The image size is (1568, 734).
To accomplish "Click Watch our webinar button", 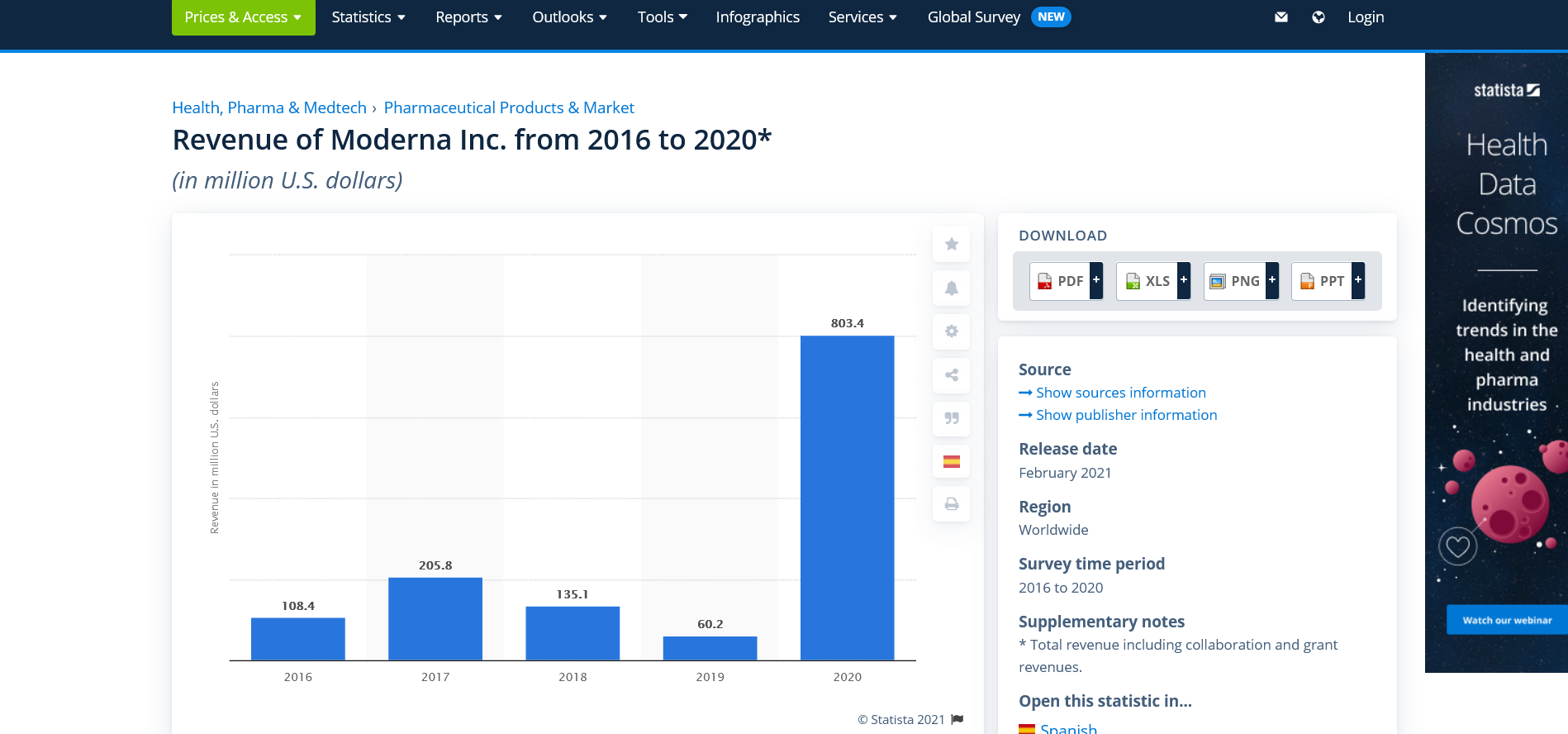I will [1507, 620].
